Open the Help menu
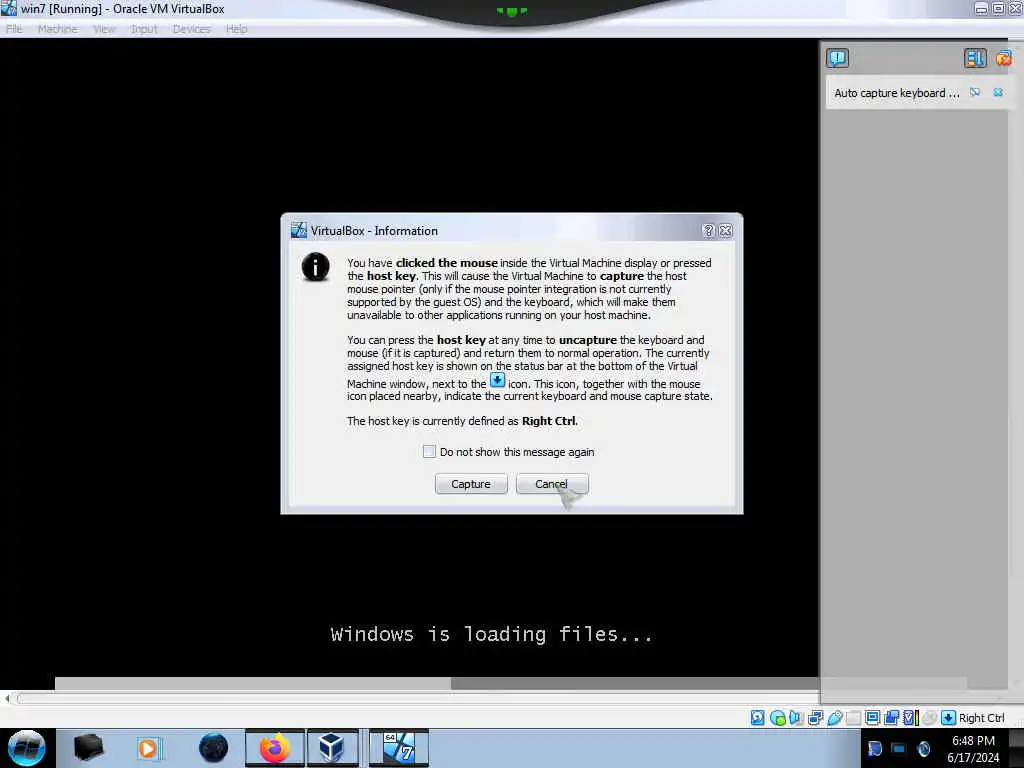1024x768 pixels. click(236, 29)
